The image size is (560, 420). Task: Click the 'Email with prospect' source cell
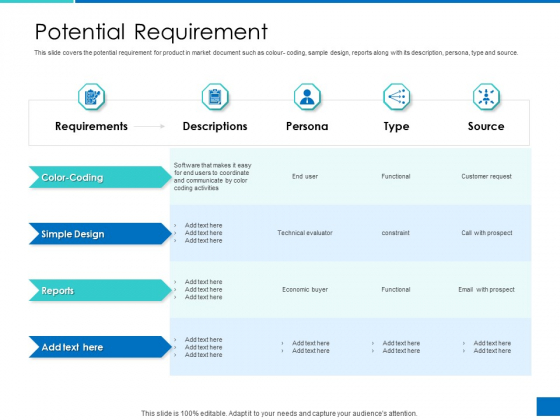click(486, 290)
